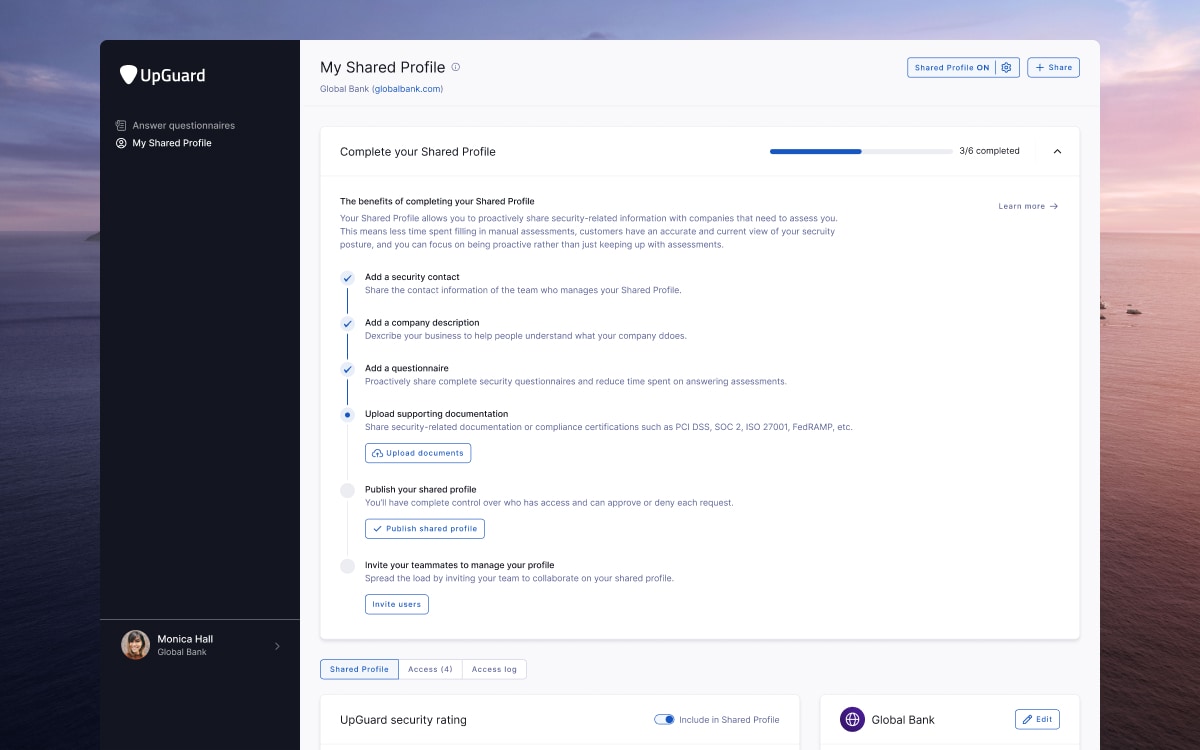This screenshot has height=750, width=1200.
Task: Click empty step circle for Publish your shared profile
Action: (348, 490)
